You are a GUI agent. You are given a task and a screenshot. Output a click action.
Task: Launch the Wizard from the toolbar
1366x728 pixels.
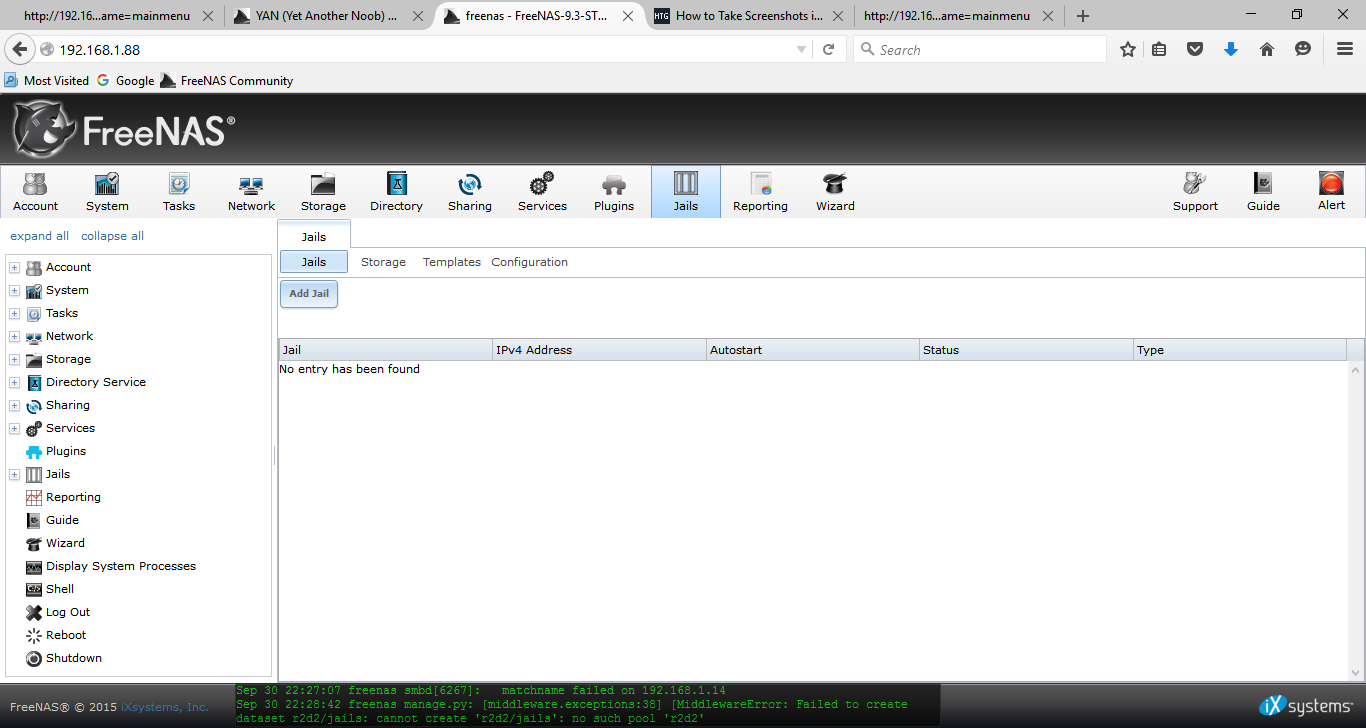(835, 191)
